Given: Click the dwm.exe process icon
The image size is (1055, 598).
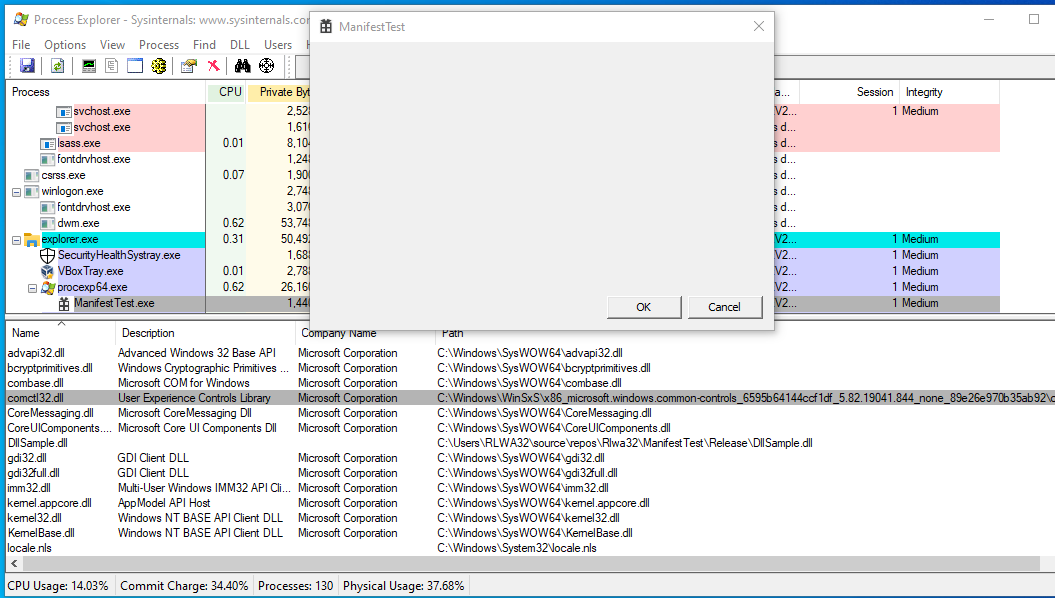Looking at the screenshot, I should pyautogui.click(x=48, y=224).
